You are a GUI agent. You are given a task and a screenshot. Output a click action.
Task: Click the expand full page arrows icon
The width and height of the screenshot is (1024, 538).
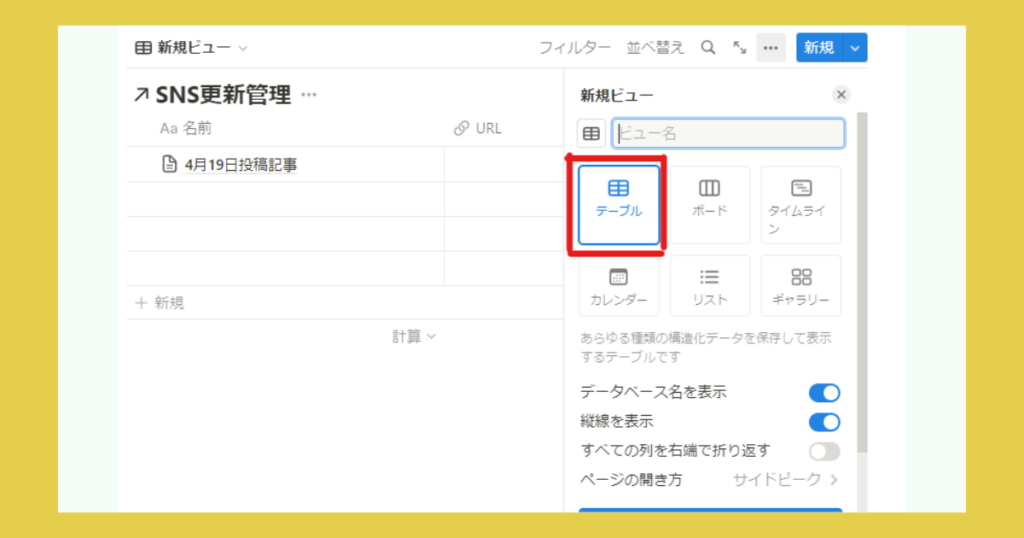[x=739, y=47]
